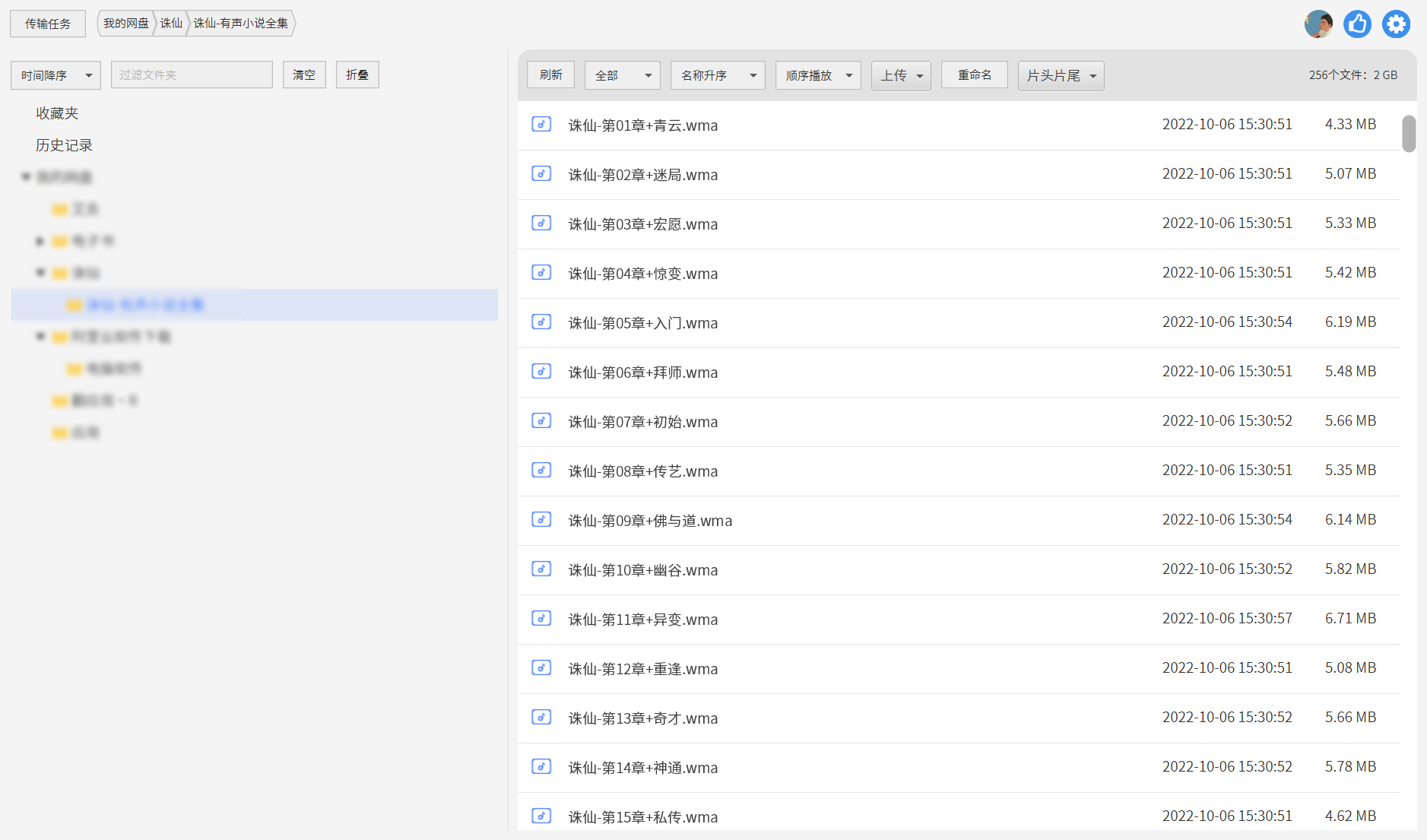
Task: Click the file list vertical scrollbar
Action: [1409, 135]
